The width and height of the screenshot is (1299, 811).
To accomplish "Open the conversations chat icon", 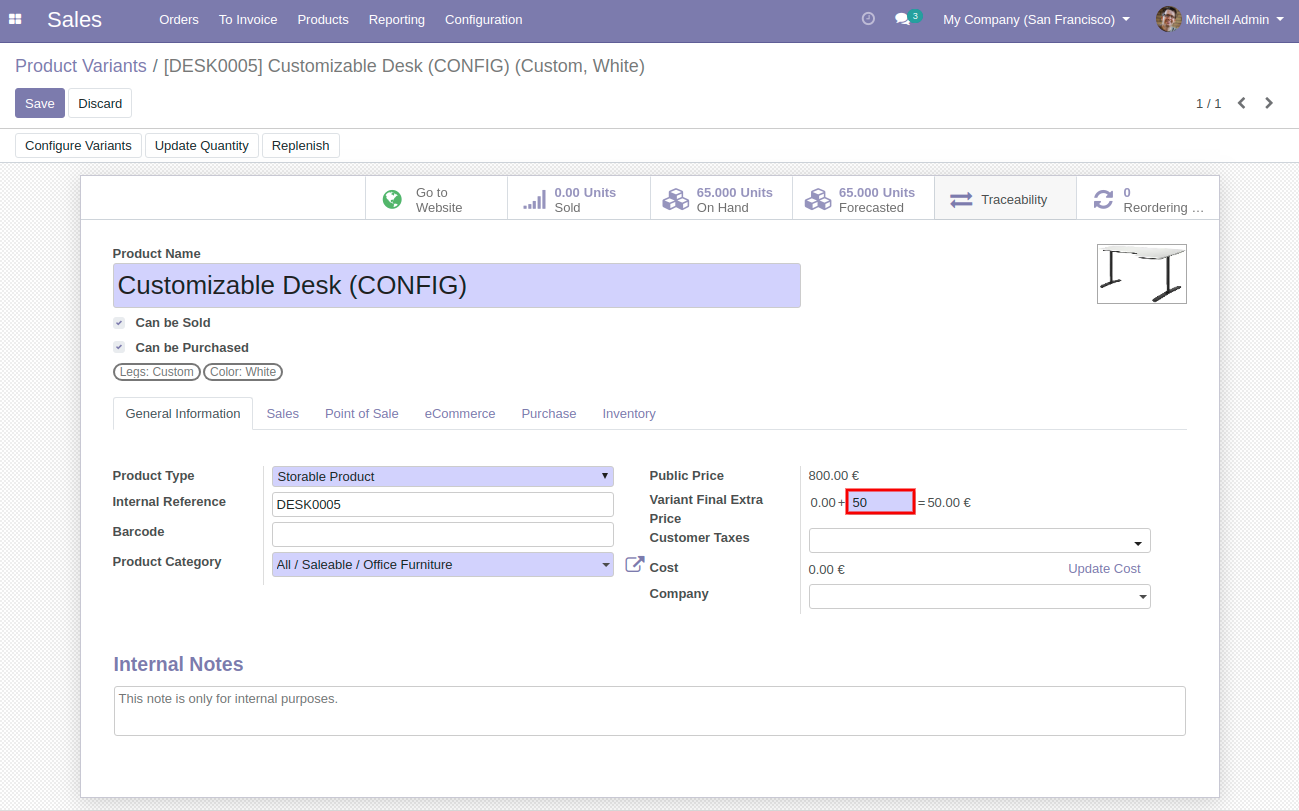I will click(x=902, y=19).
